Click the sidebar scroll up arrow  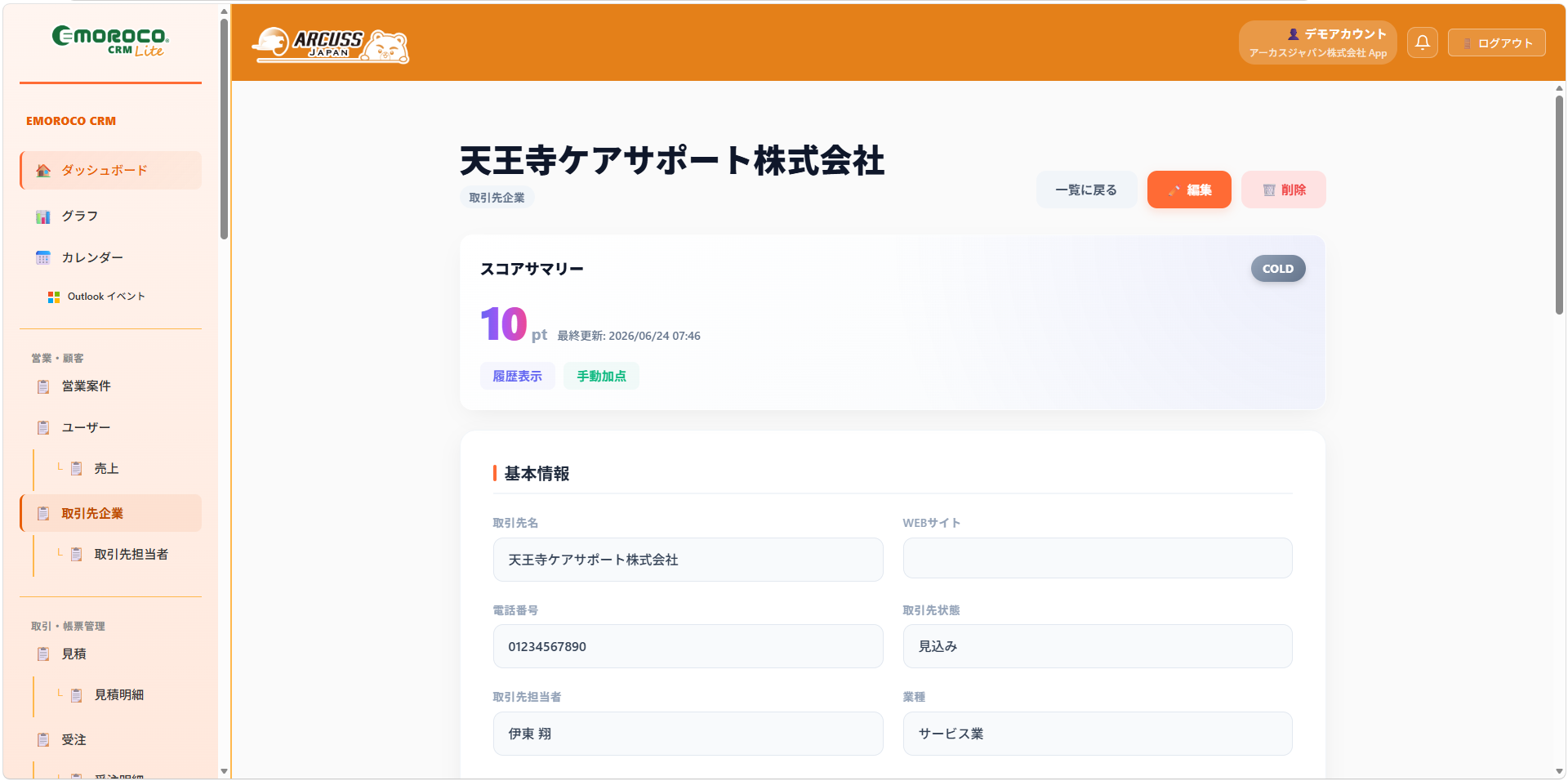coord(224,11)
